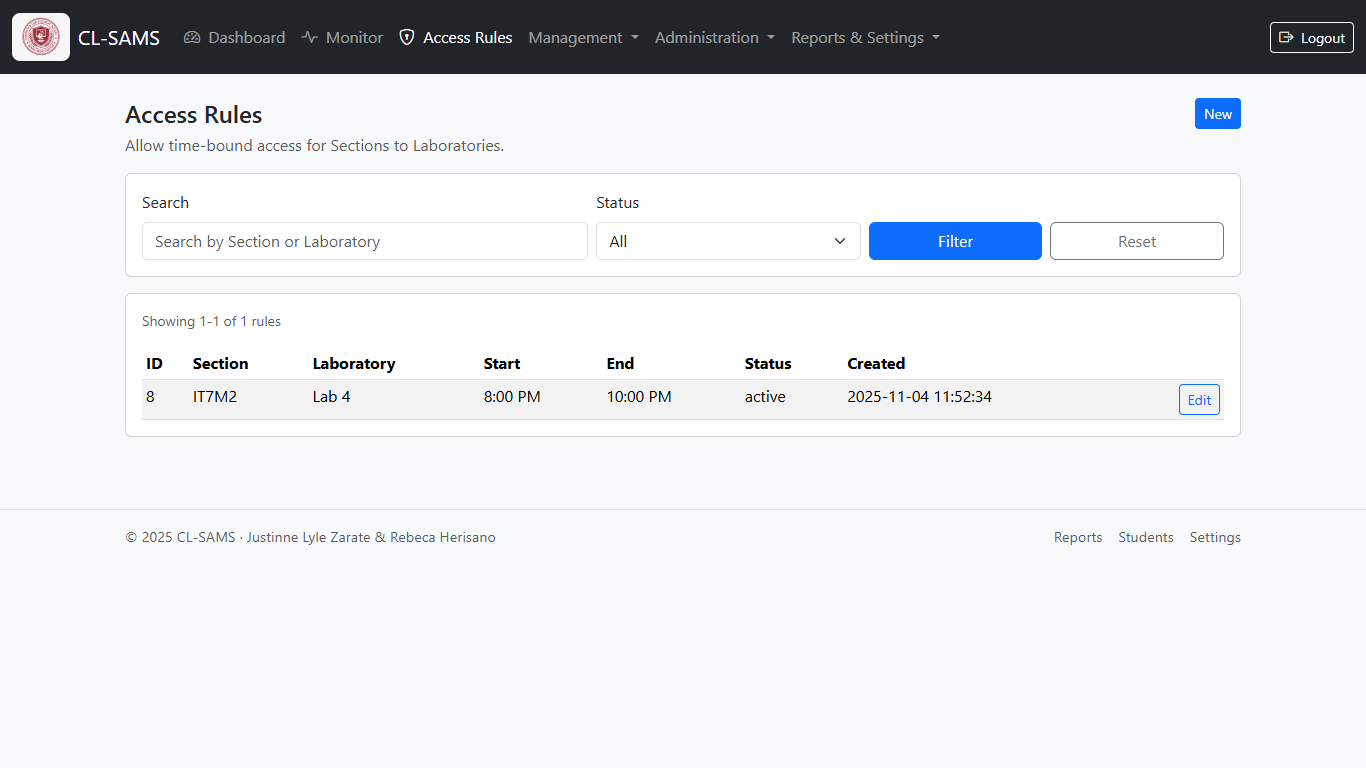1366x768 pixels.
Task: Click the Access Rules shield icon
Action: click(x=407, y=38)
